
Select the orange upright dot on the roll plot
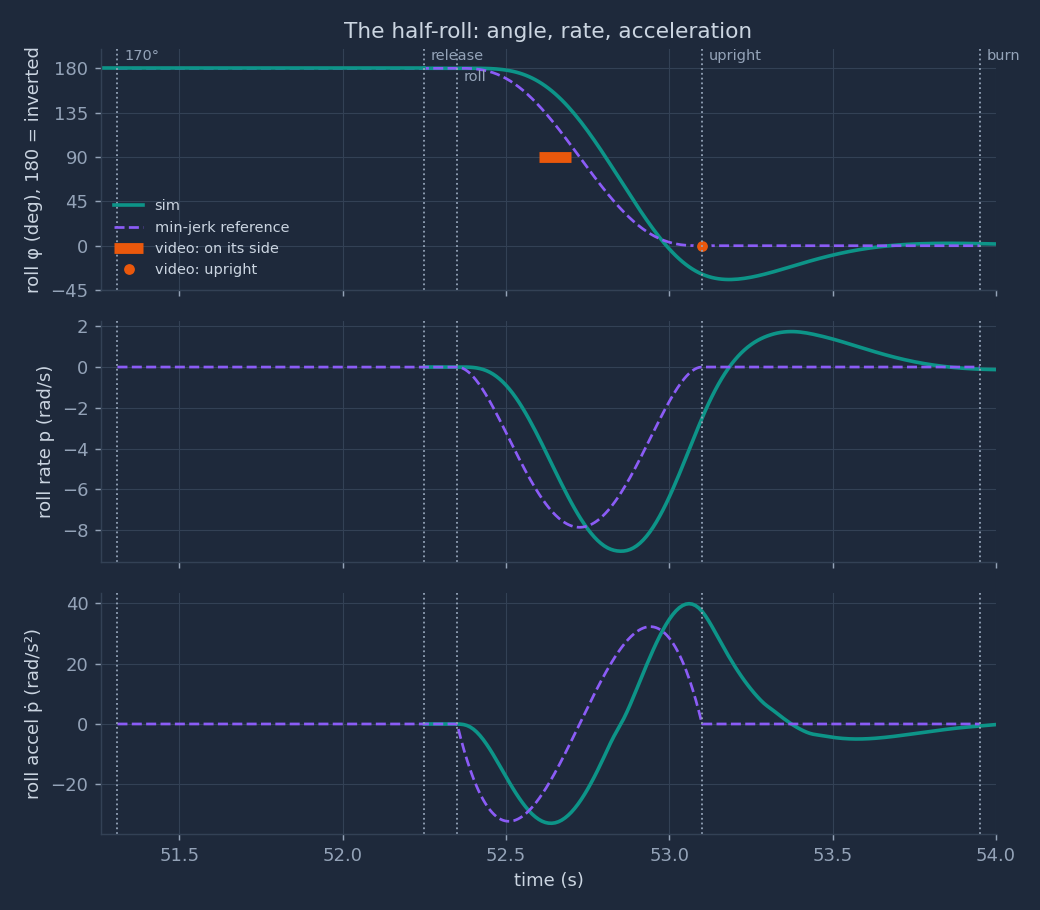[x=702, y=246]
